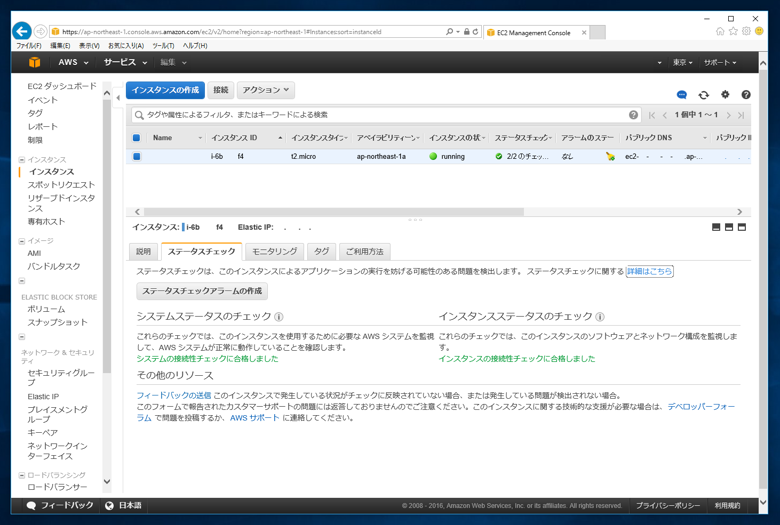The width and height of the screenshot is (780, 525).
Task: Open the プライバシーポリシー footer link
Action: (x=668, y=506)
